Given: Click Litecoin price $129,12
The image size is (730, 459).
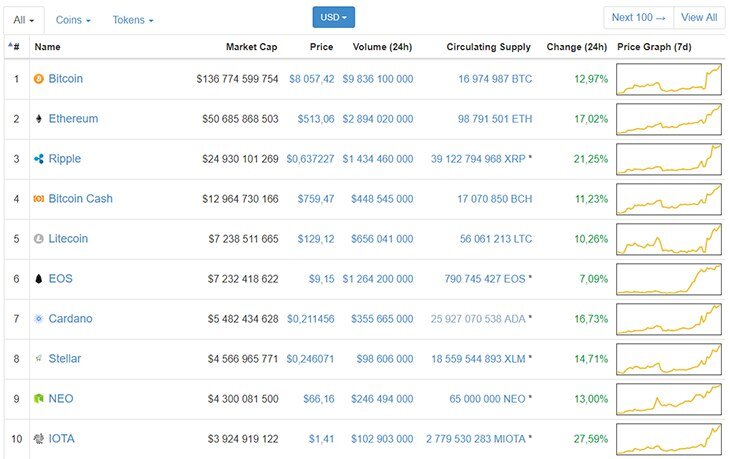Looking at the screenshot, I should (x=316, y=239).
